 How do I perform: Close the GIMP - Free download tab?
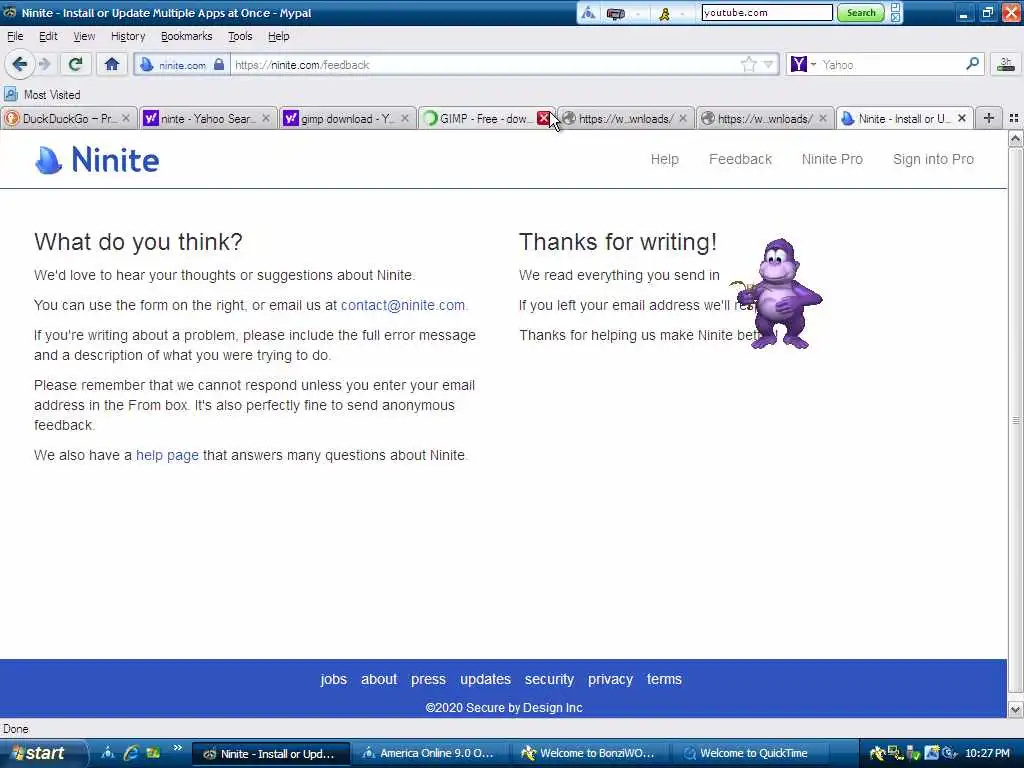[x=543, y=118]
